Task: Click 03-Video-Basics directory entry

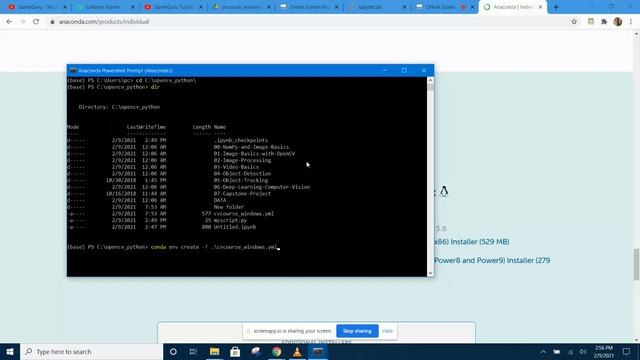Action: point(236,167)
